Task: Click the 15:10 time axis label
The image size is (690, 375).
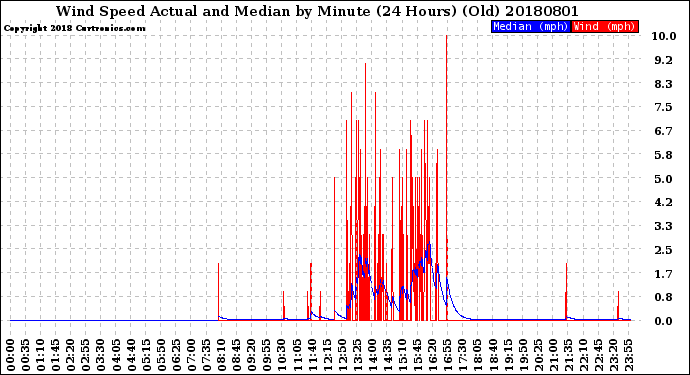Action: tap(402, 355)
